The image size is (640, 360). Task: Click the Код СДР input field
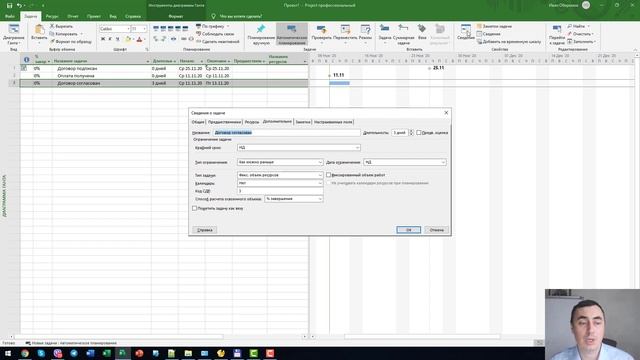point(280,191)
